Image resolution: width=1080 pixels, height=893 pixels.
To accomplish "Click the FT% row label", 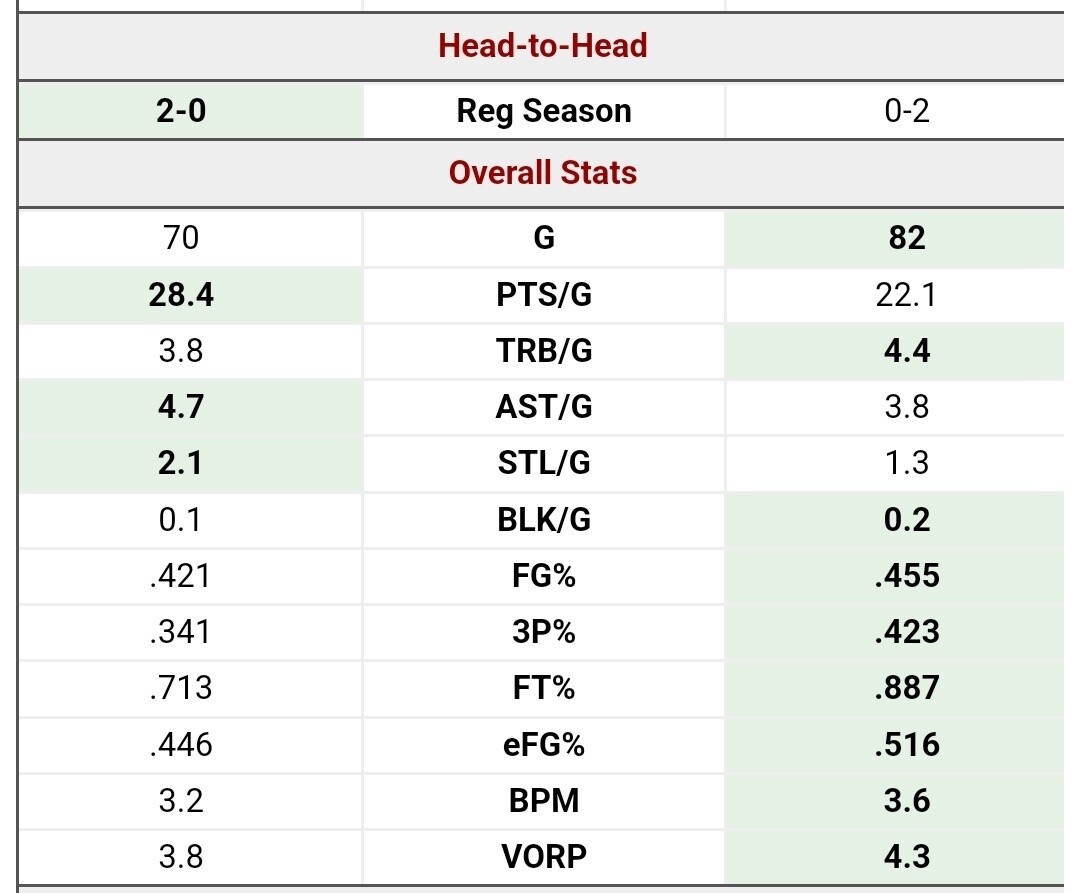I will [543, 688].
